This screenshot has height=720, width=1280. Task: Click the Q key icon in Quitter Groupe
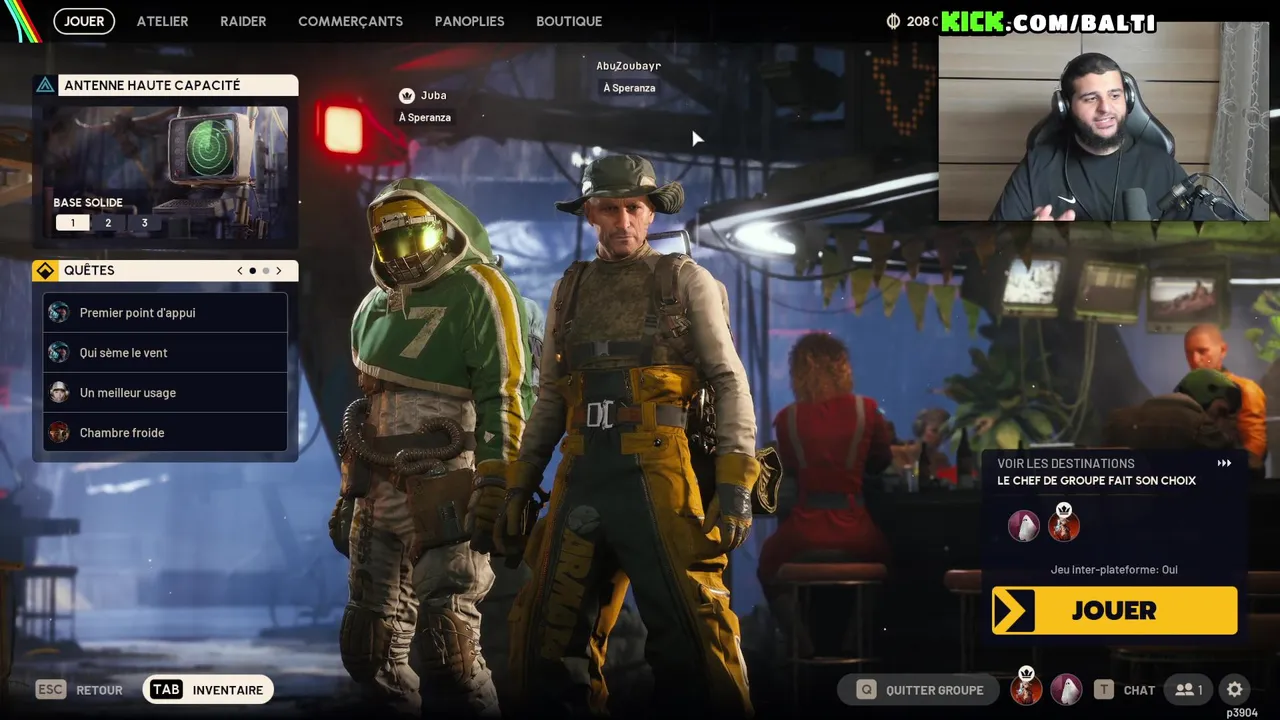click(x=866, y=690)
